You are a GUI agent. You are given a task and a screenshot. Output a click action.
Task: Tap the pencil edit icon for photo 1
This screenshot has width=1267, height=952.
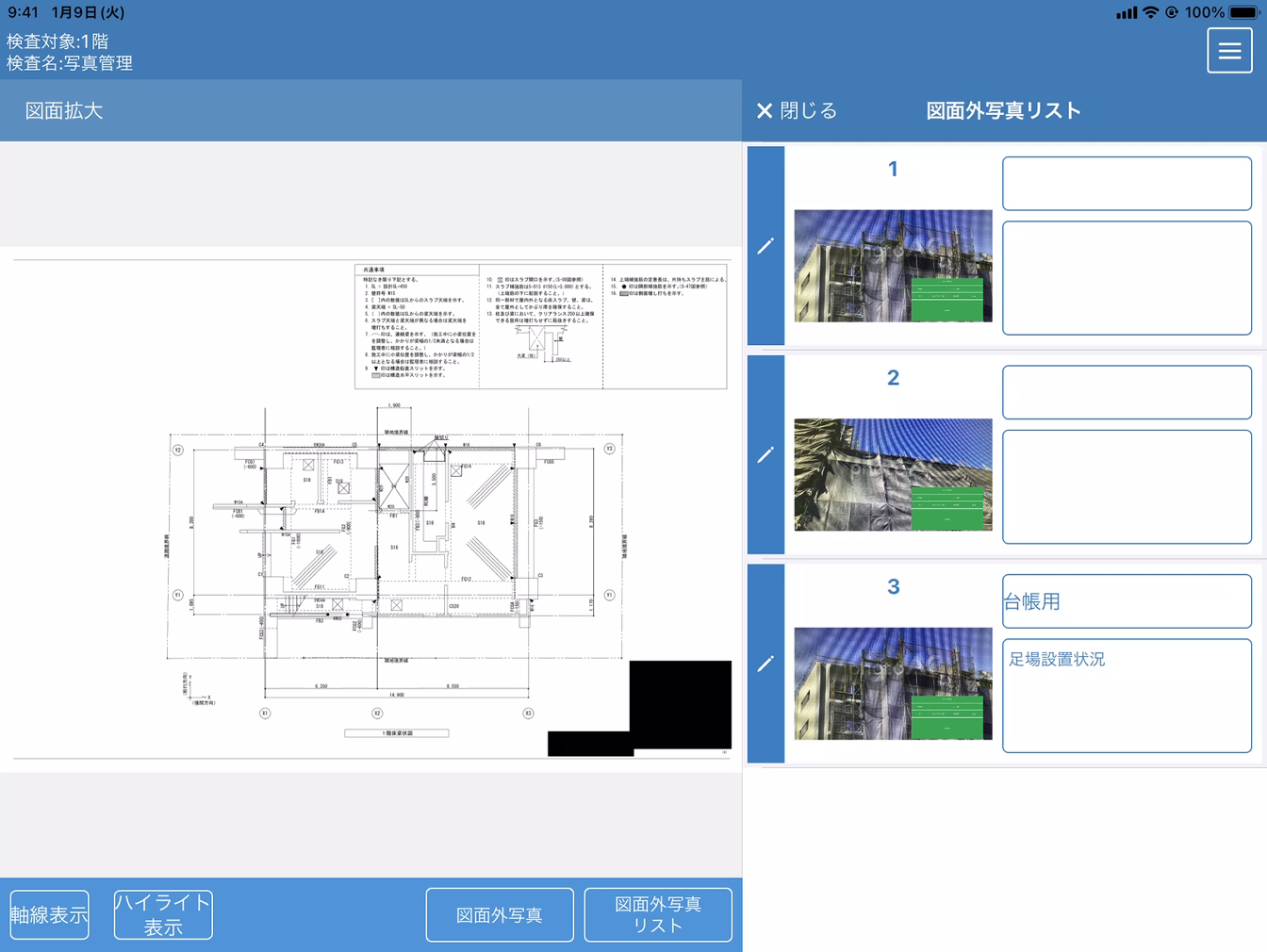click(x=765, y=247)
